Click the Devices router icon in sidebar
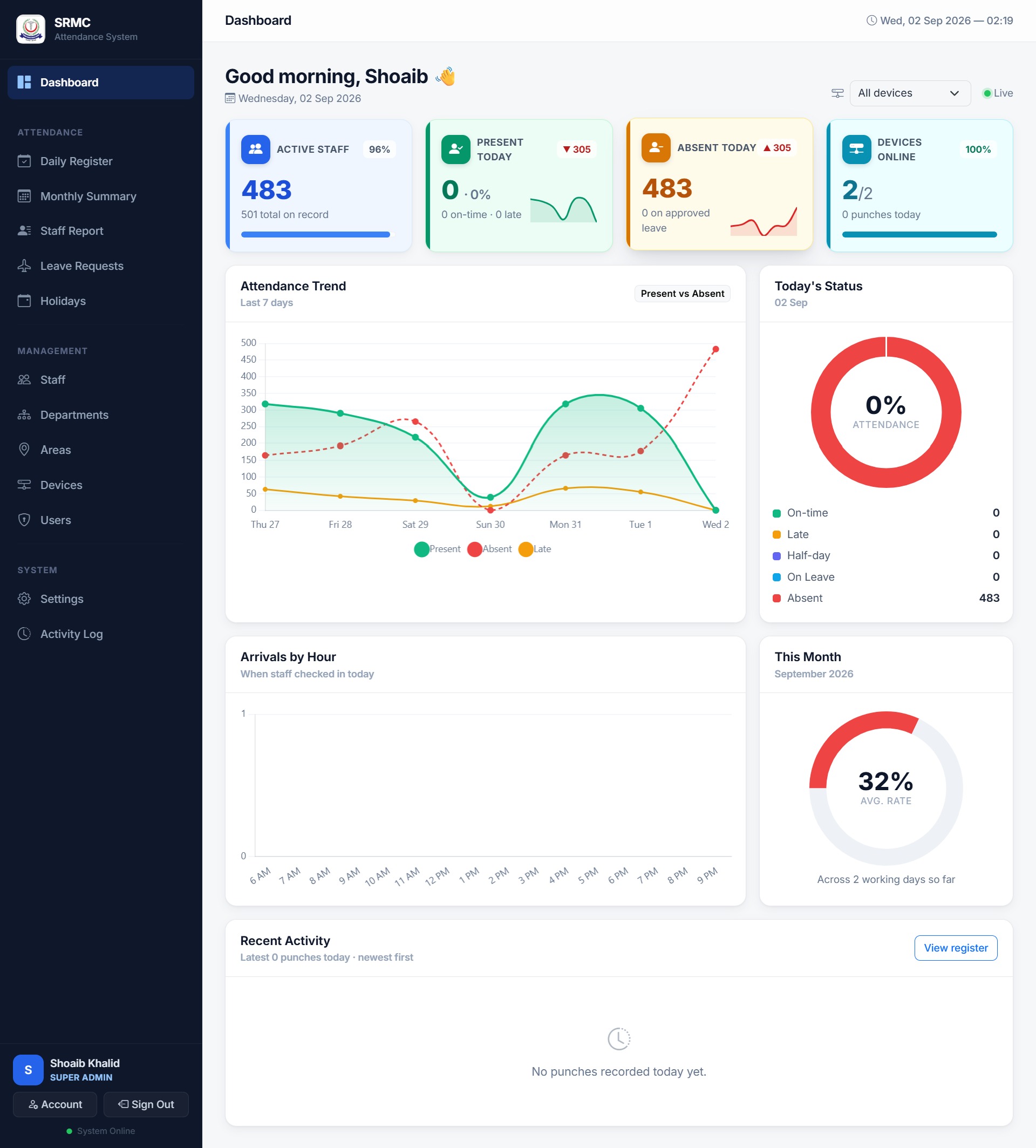The image size is (1036, 1148). point(24,485)
